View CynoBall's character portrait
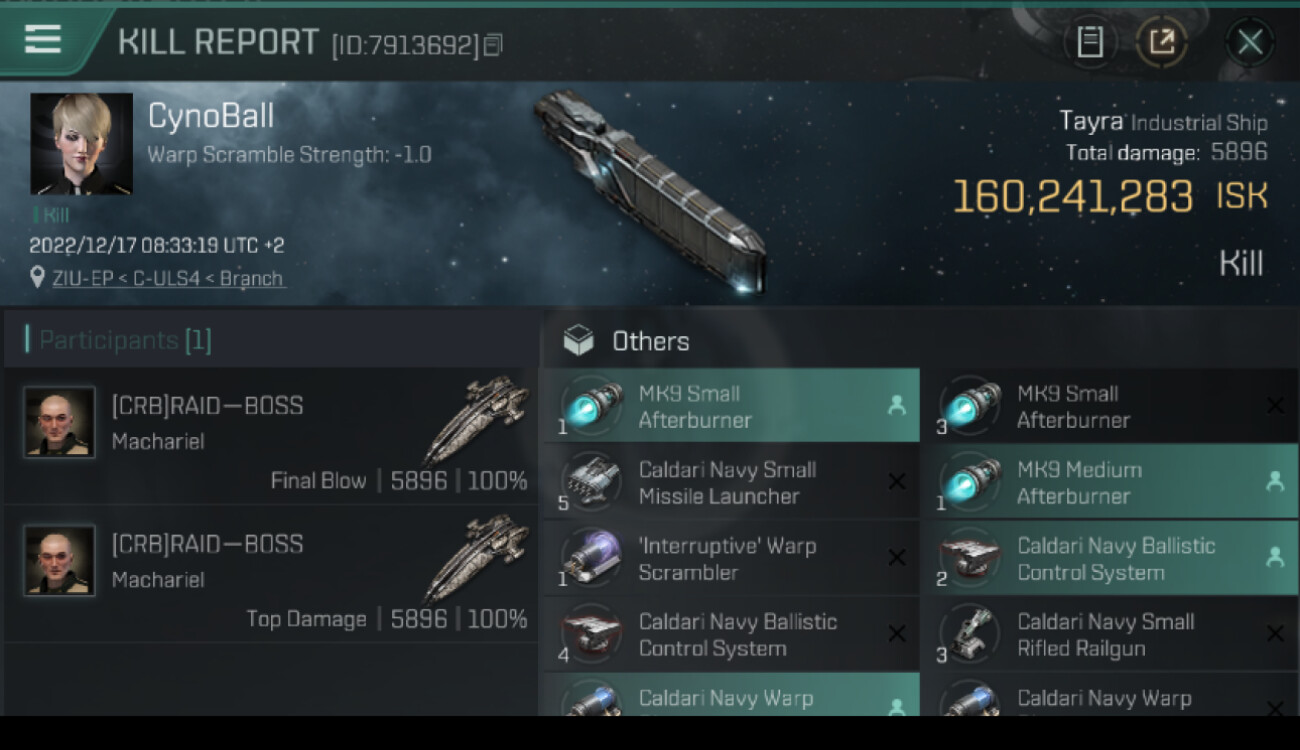The image size is (1300, 750). click(x=81, y=144)
